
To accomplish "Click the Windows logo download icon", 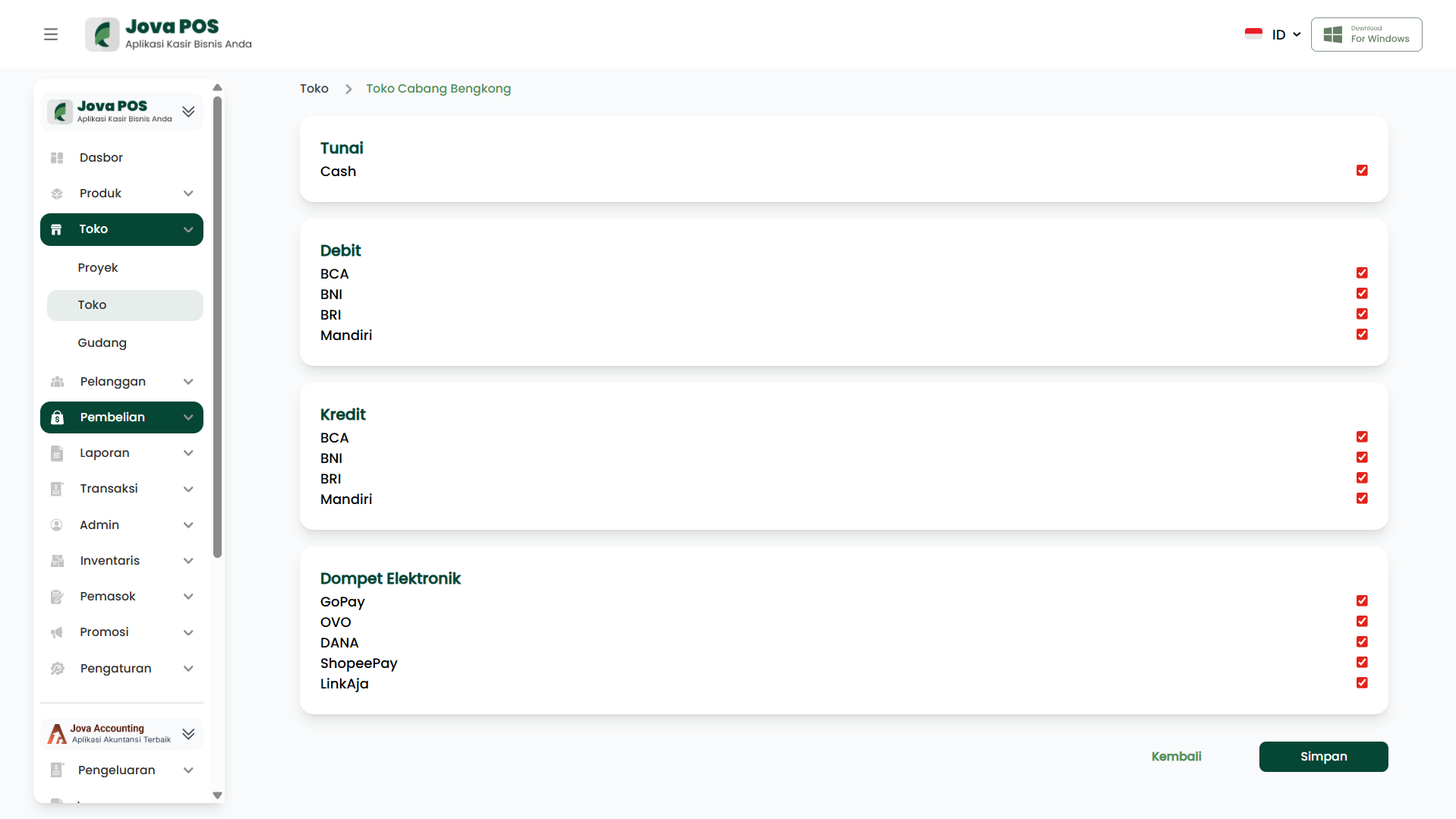I will tap(1332, 35).
